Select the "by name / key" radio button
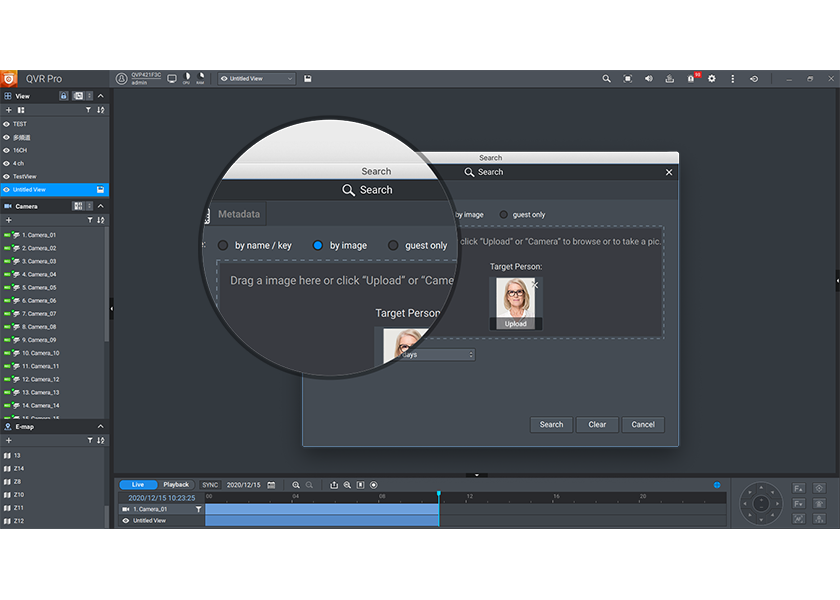This screenshot has width=840, height=600. point(223,245)
